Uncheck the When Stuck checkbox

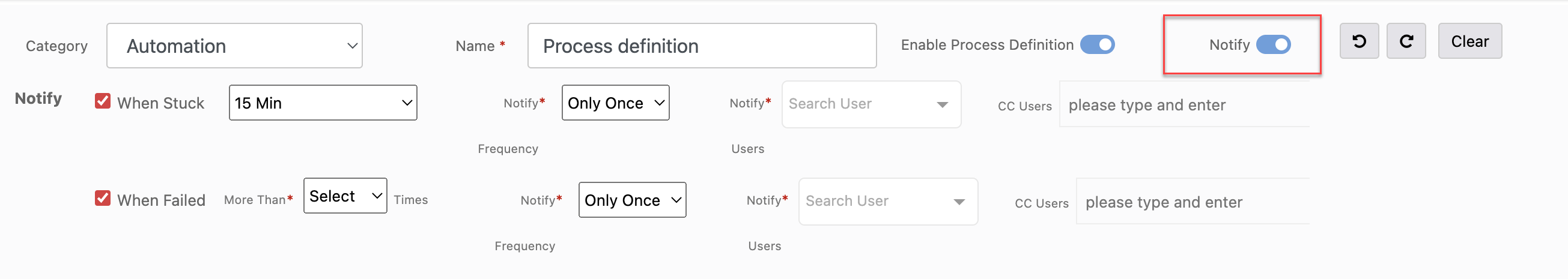(102, 101)
